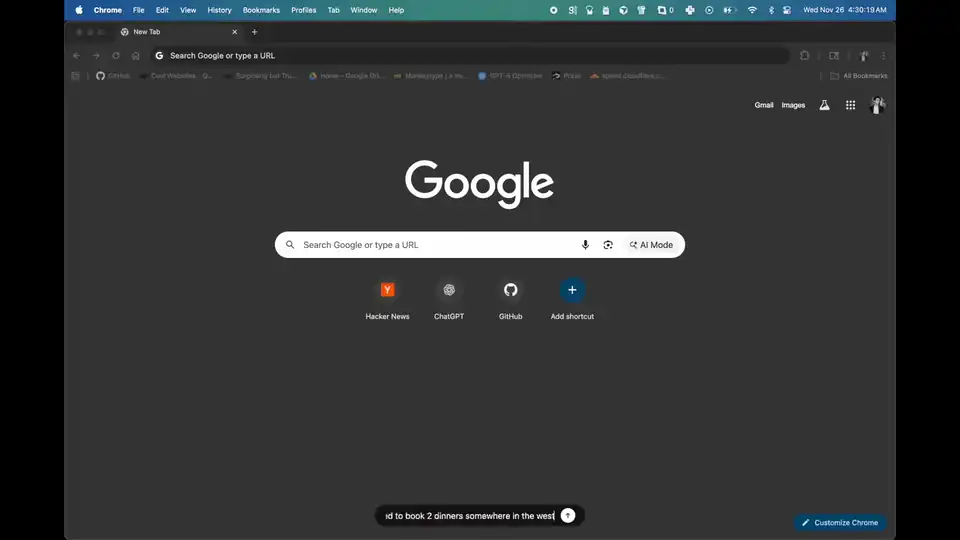Click the profile avatar in Chrome toolbar
The image size is (960, 540).
point(864,56)
